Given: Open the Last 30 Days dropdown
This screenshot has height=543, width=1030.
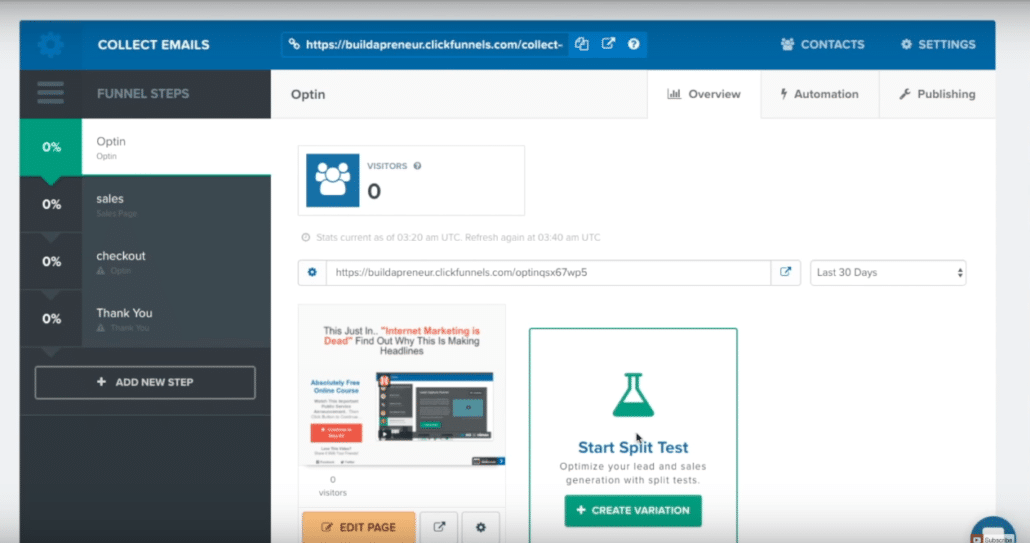Looking at the screenshot, I should (888, 272).
